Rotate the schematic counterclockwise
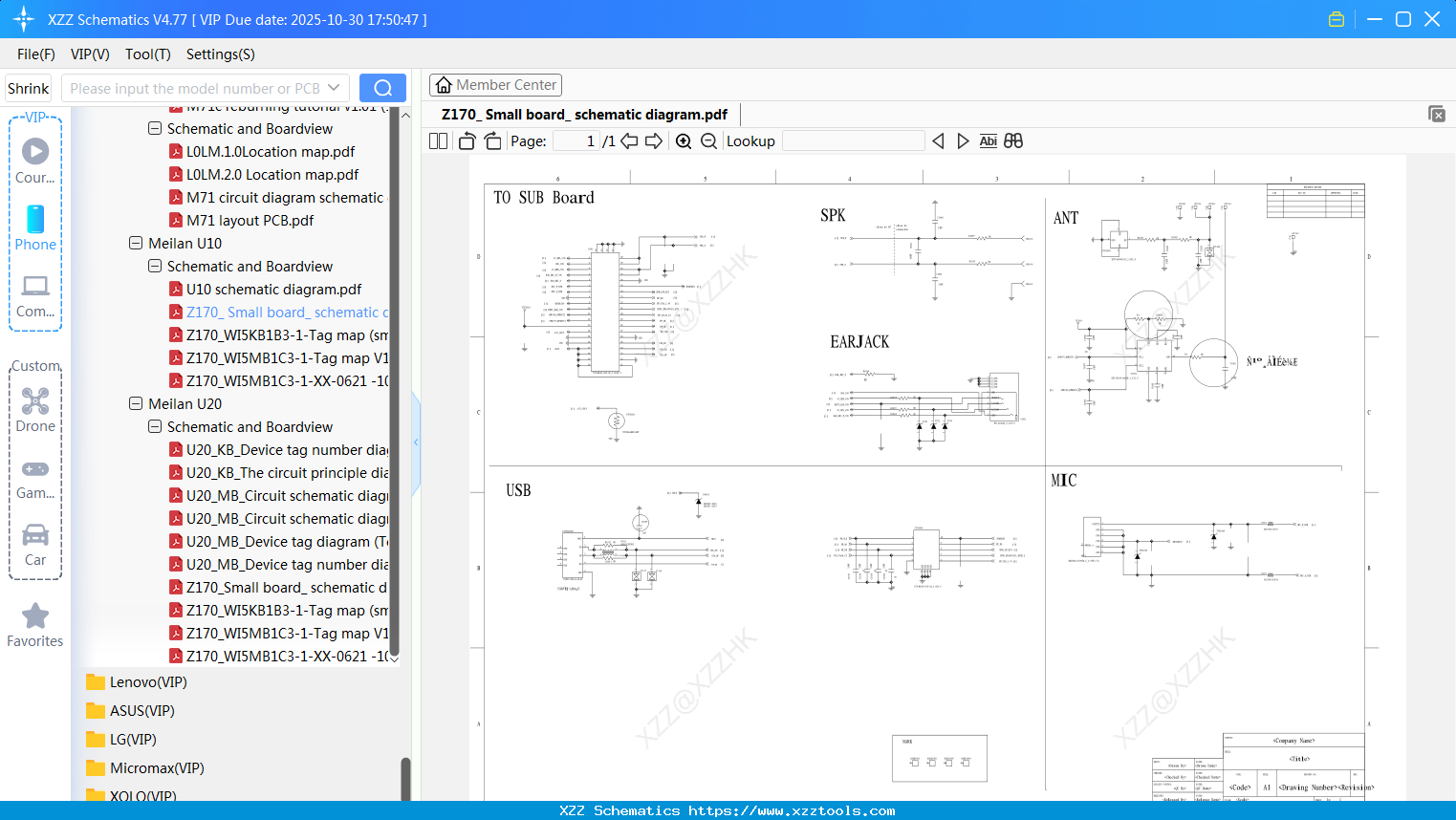 (x=466, y=140)
